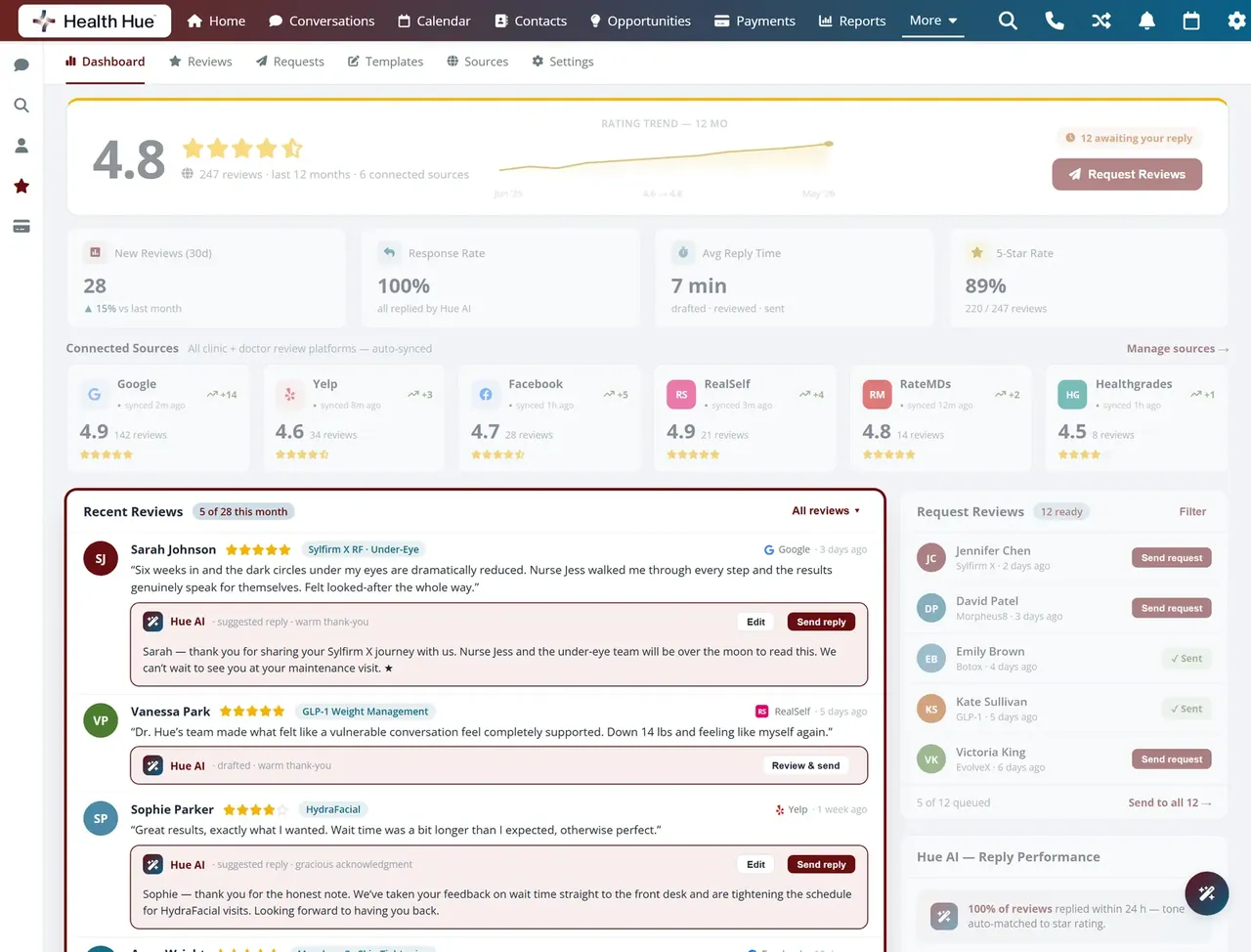Click the New Reviews metric icon
The width and height of the screenshot is (1251, 952).
(x=95, y=252)
